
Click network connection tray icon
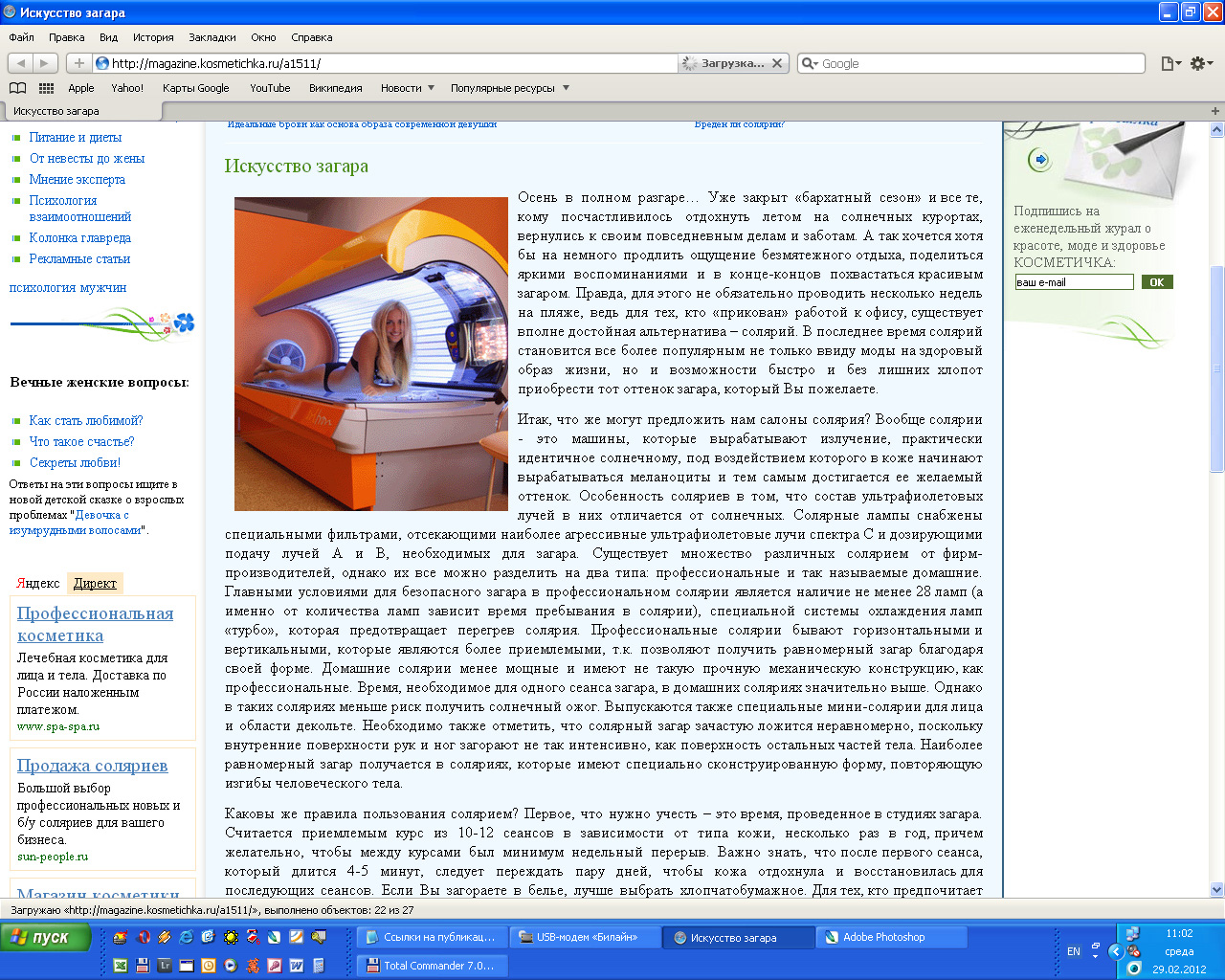(x=1133, y=934)
